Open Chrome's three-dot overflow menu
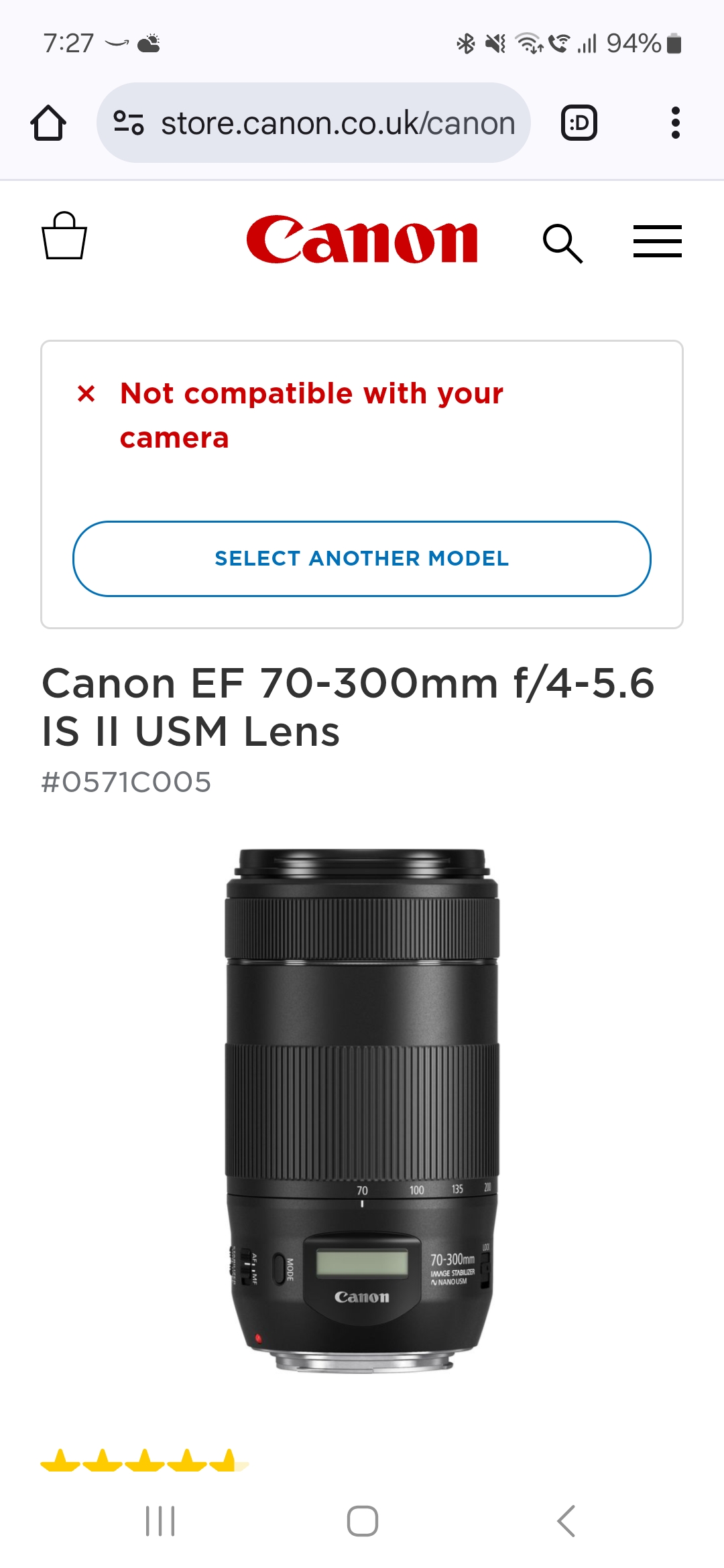724x1568 pixels. pyautogui.click(x=675, y=123)
